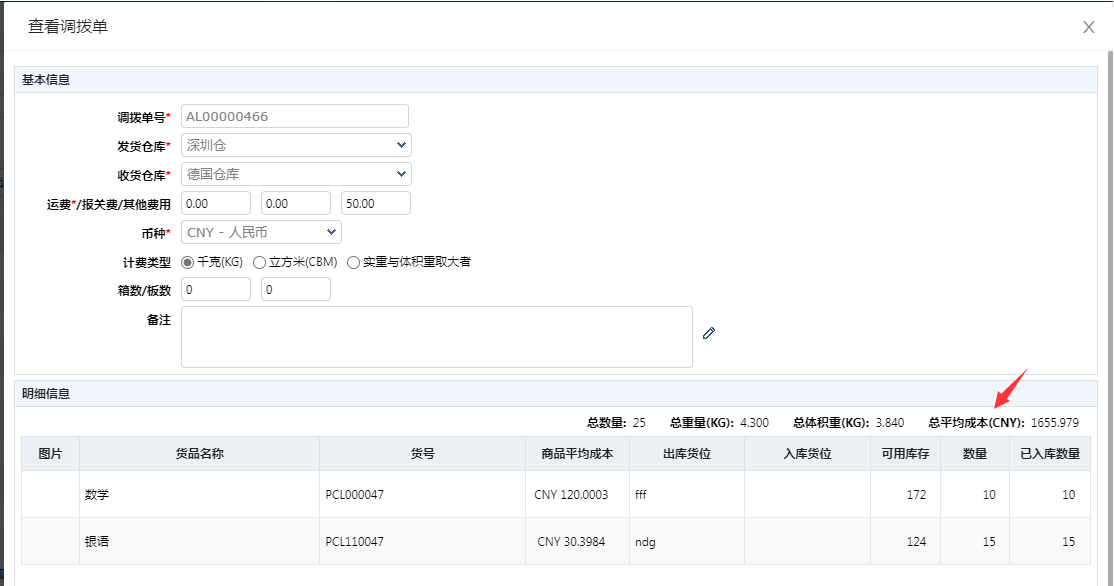Viewport: 1114px width, 586px height.
Task: Click the 箱数 input field
Action: (216, 289)
